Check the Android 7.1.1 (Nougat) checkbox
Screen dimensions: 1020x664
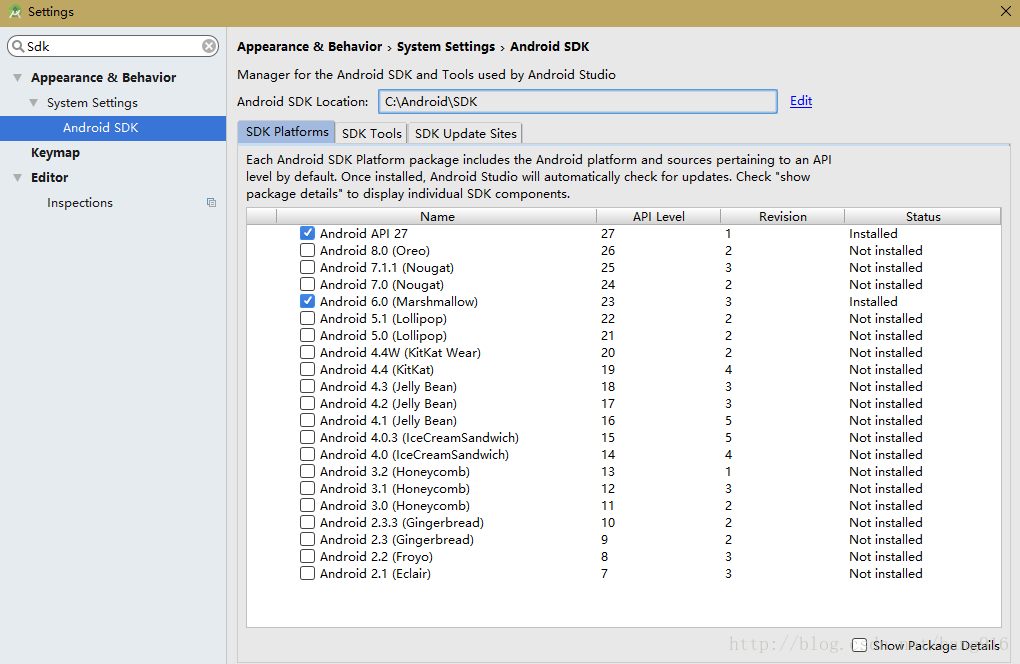[307, 267]
